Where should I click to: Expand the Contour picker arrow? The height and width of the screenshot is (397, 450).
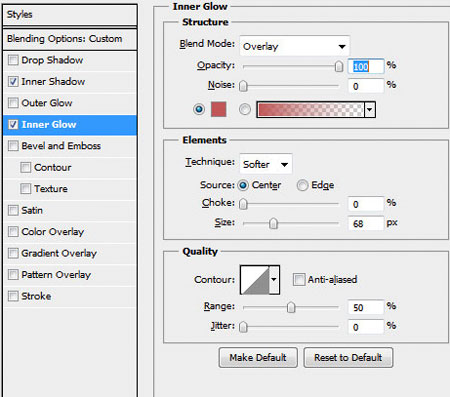click(274, 279)
